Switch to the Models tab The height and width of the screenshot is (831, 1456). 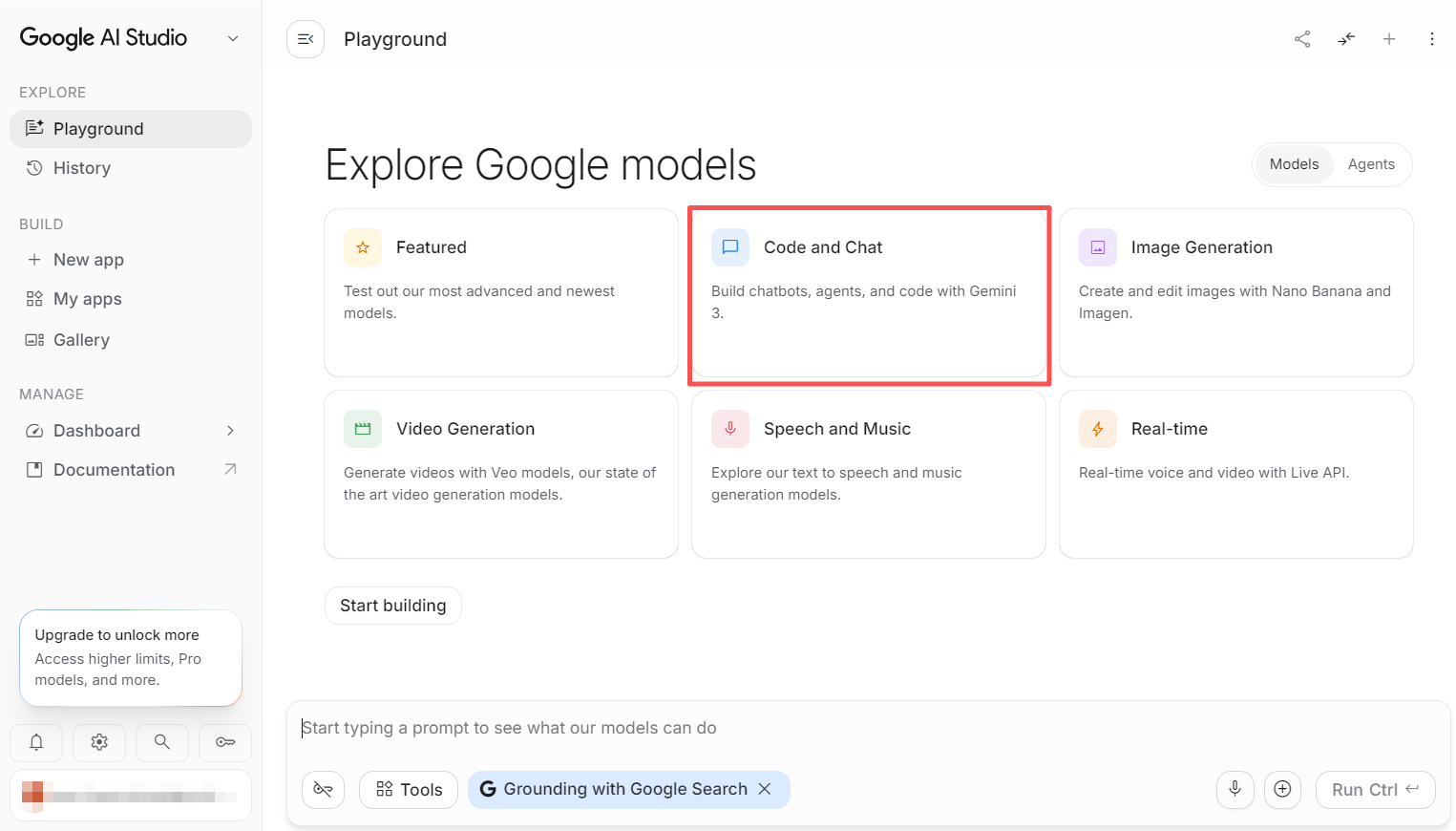pos(1294,164)
